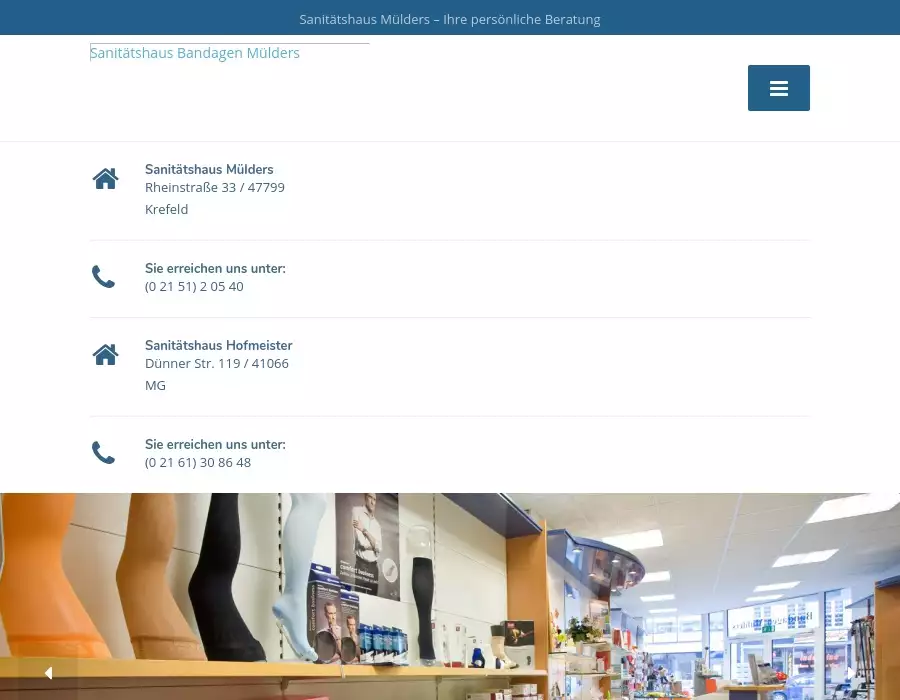
Task: Call the number (0 21 51) 2 05 40
Action: coord(194,286)
